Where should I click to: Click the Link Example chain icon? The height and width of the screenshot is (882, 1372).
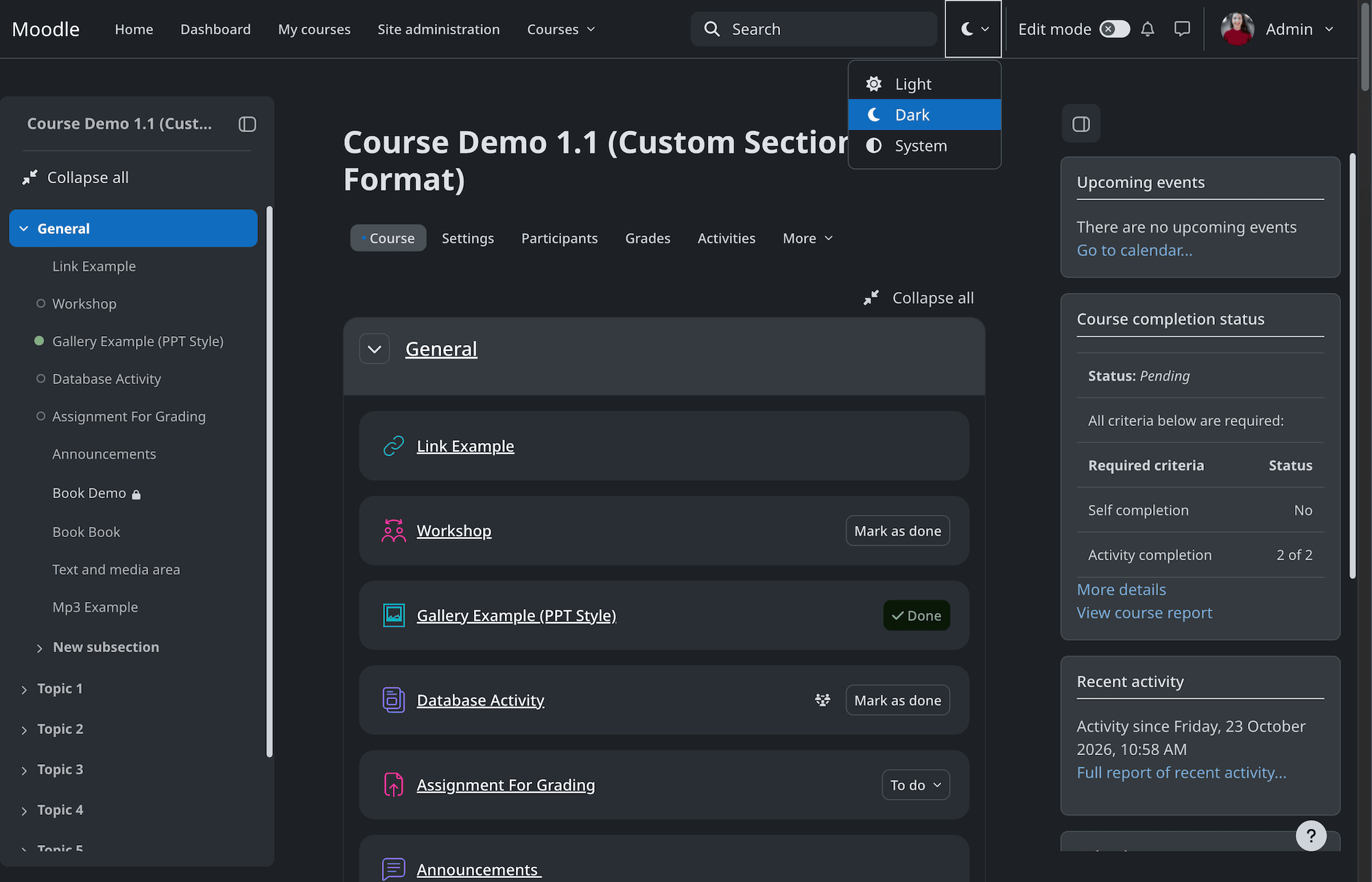tap(394, 446)
